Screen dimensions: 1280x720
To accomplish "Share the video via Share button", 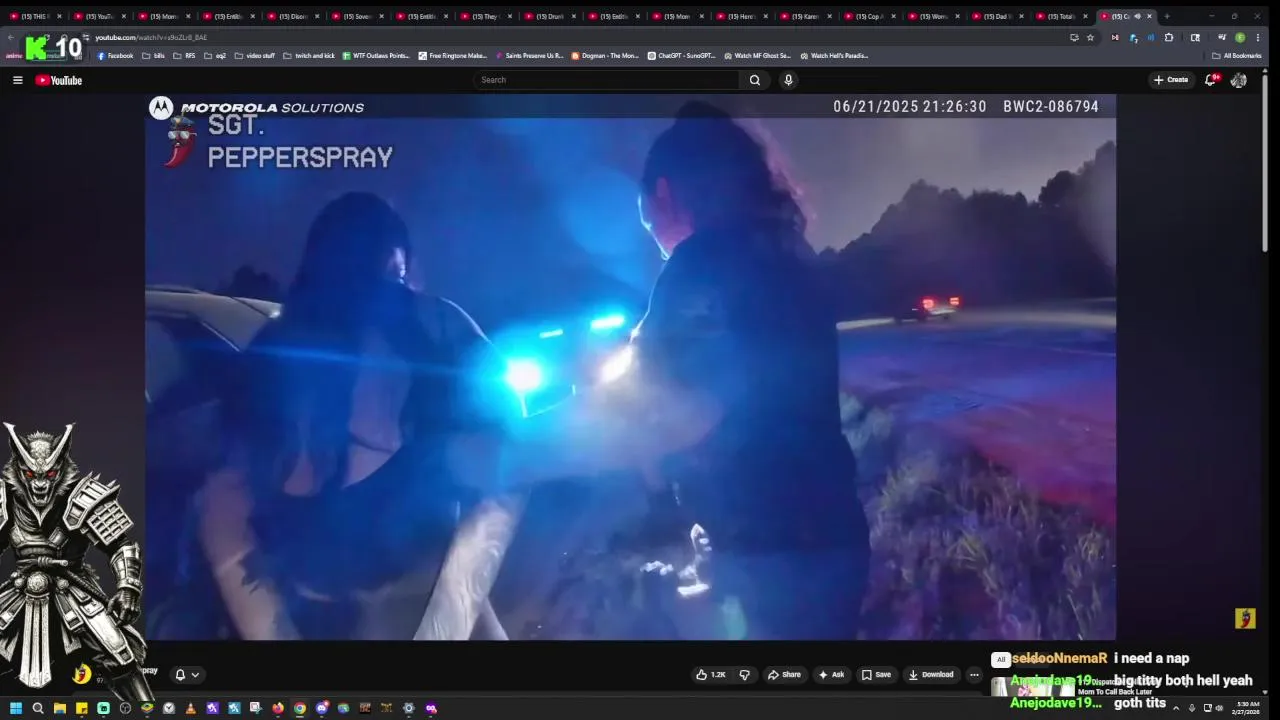I will pos(784,675).
